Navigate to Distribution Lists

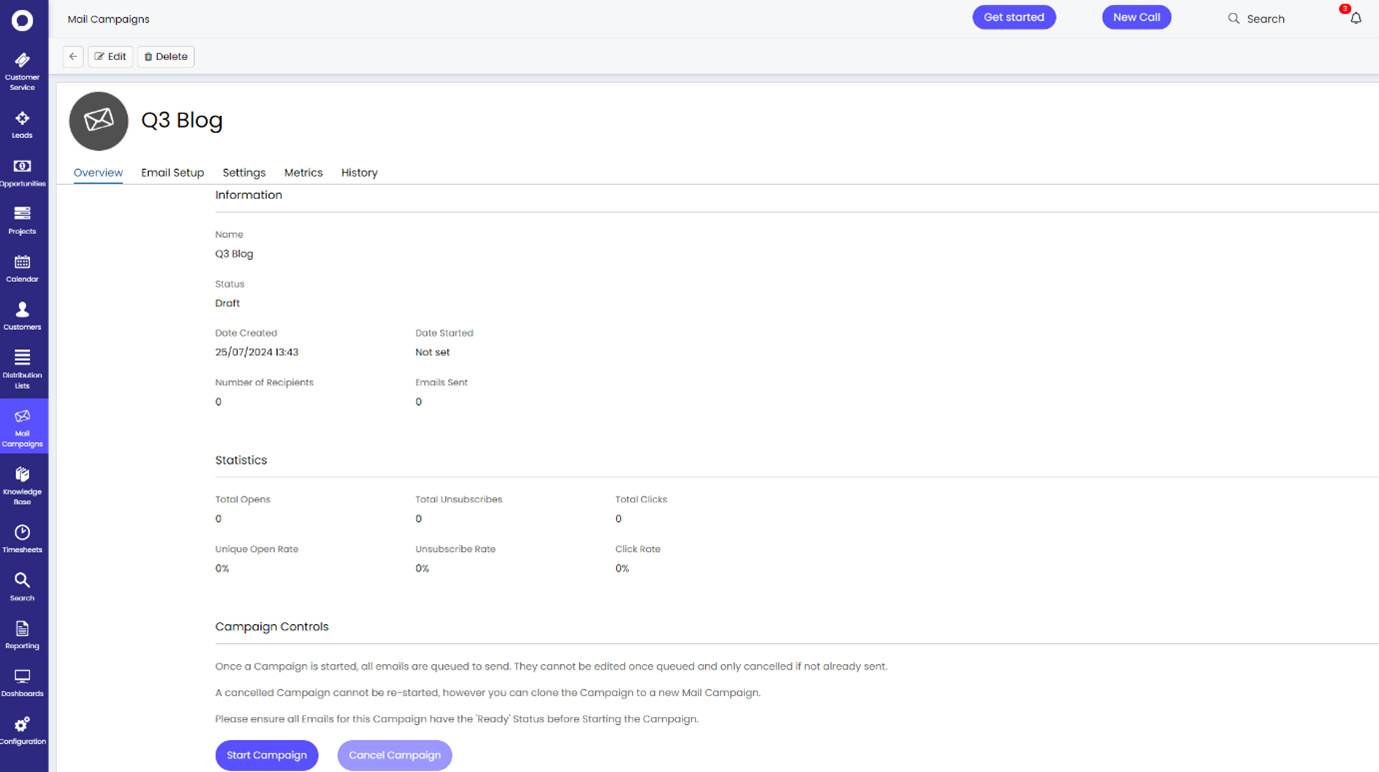22,367
